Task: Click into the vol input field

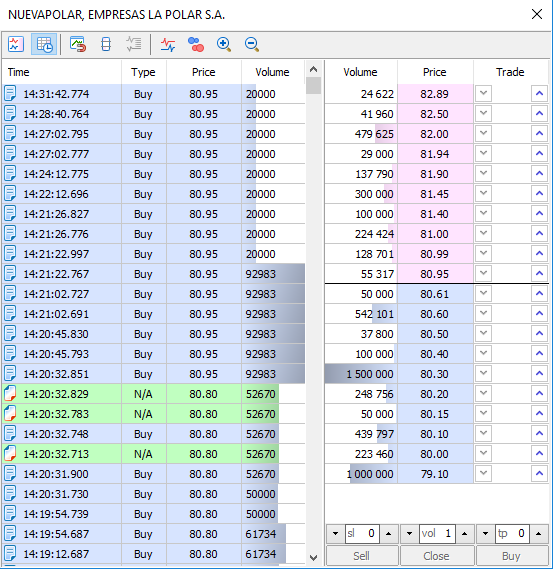Action: pos(437,534)
